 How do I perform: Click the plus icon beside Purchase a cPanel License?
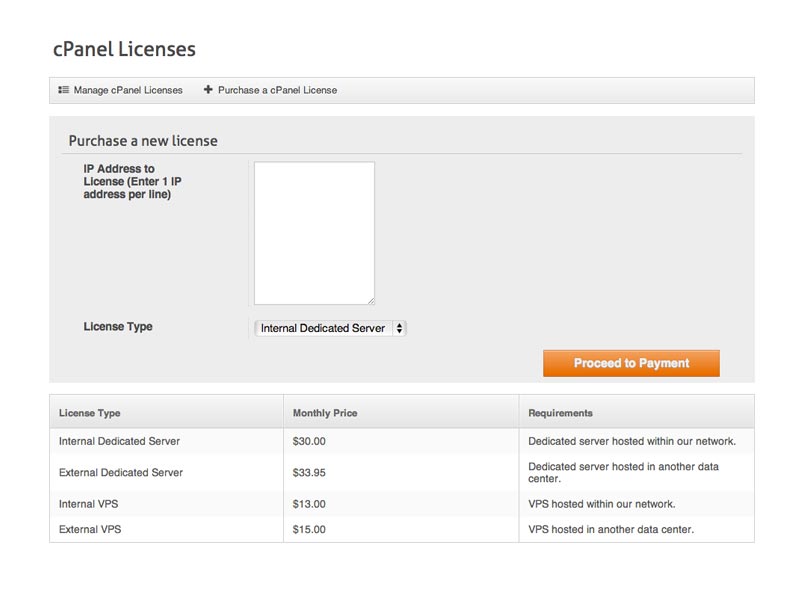tap(208, 89)
